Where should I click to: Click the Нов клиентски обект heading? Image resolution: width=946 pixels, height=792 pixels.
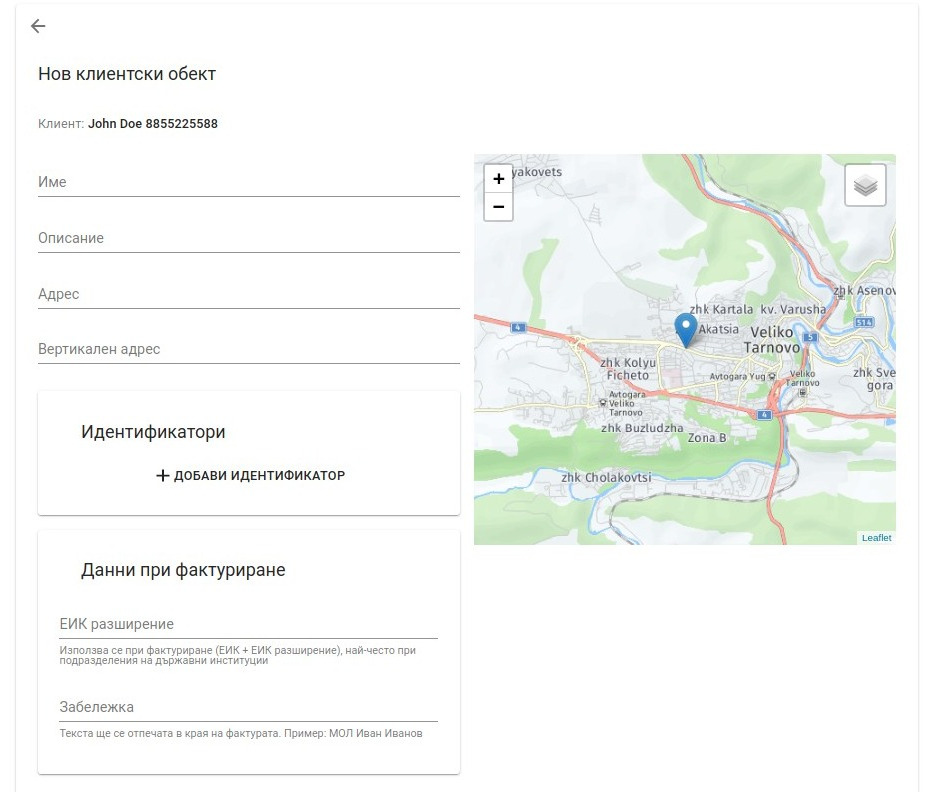(x=127, y=74)
